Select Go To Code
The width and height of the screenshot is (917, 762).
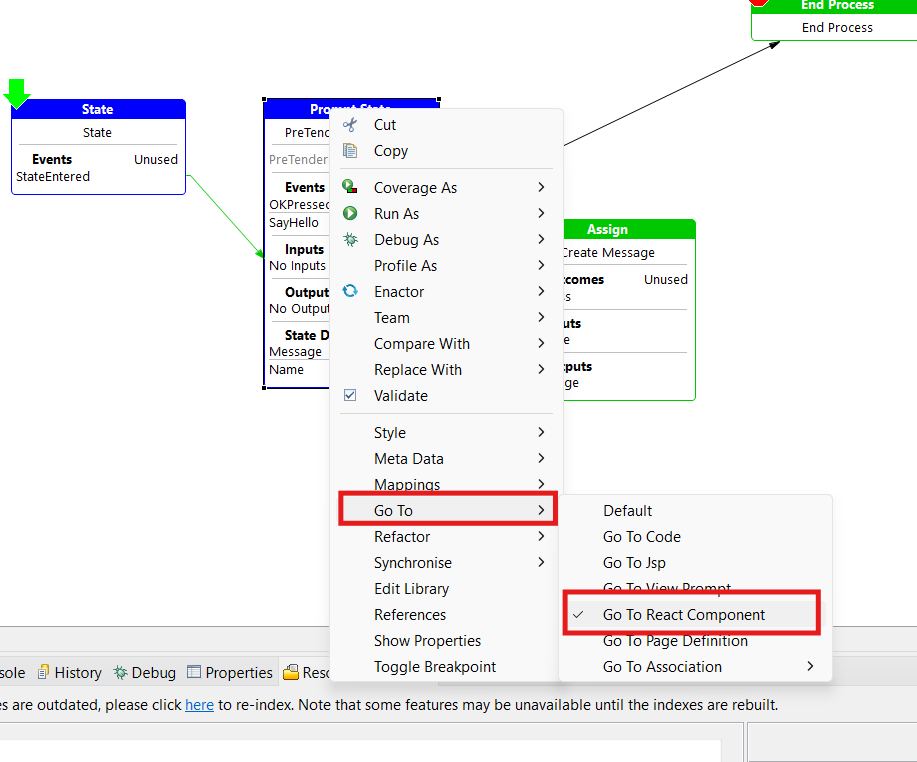click(695, 537)
